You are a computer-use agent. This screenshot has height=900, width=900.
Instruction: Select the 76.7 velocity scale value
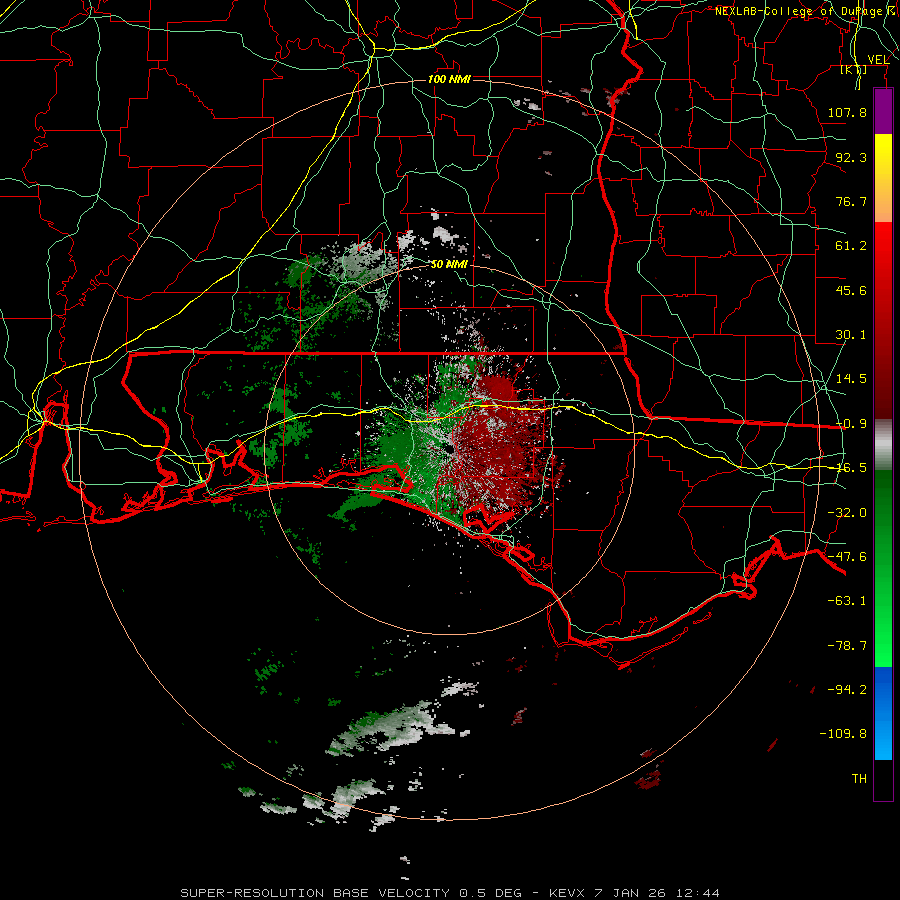(851, 201)
